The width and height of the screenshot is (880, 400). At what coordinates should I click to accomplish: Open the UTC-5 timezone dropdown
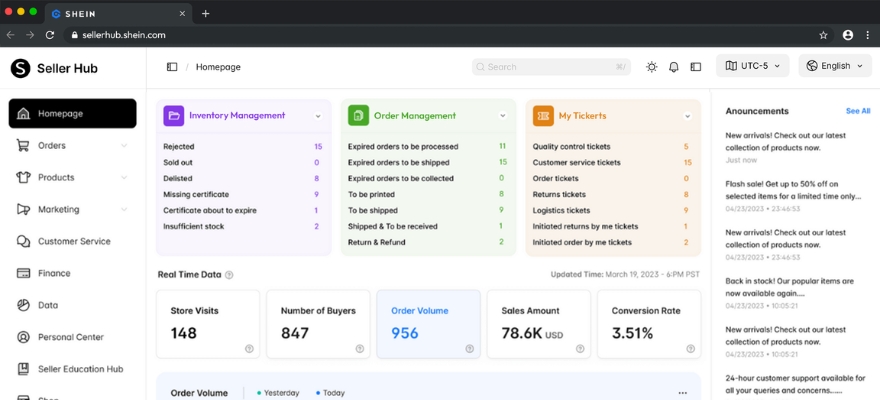point(753,66)
